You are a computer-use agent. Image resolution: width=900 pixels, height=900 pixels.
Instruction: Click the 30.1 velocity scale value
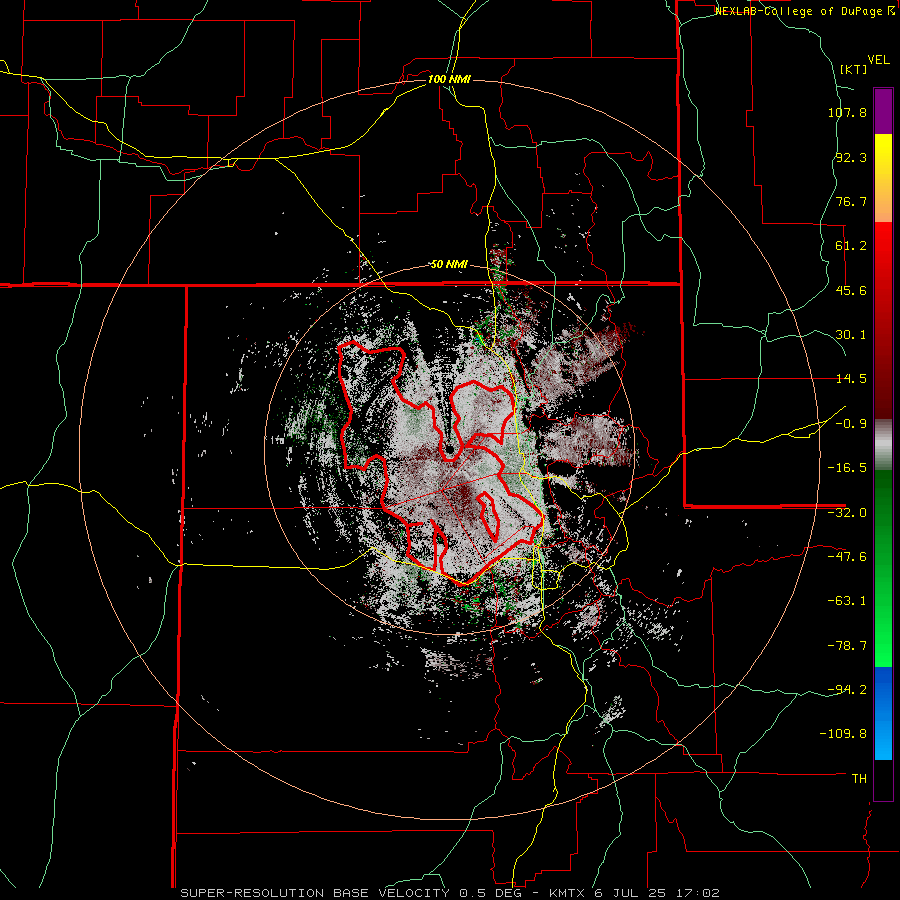[851, 335]
